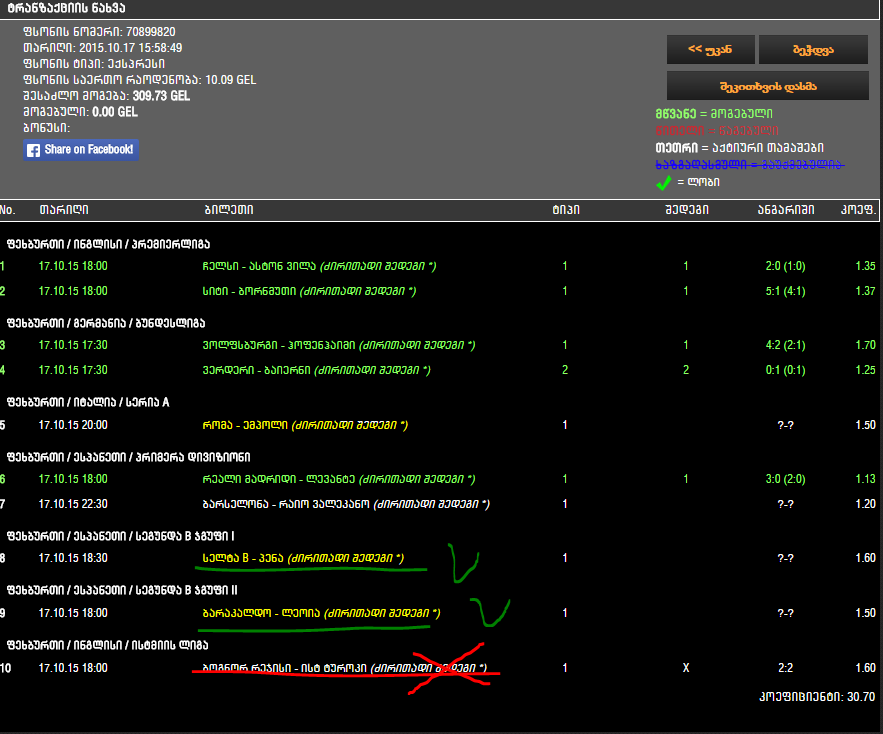The image size is (883, 734).
Task: Click the თარიღი date column header
Action: click(x=64, y=210)
